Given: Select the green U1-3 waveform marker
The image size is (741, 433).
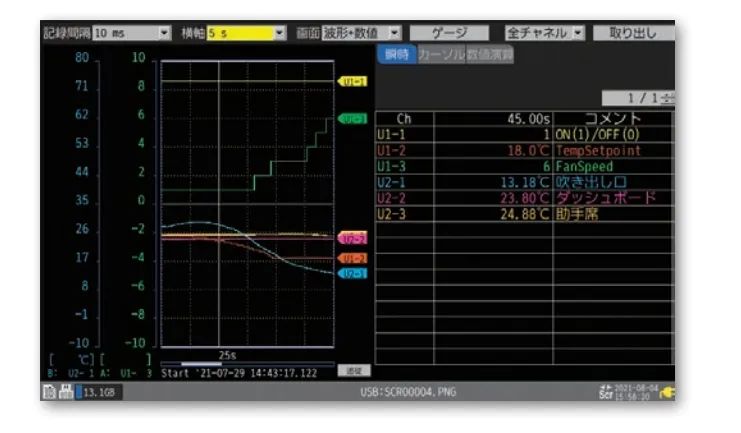Looking at the screenshot, I should 353,118.
